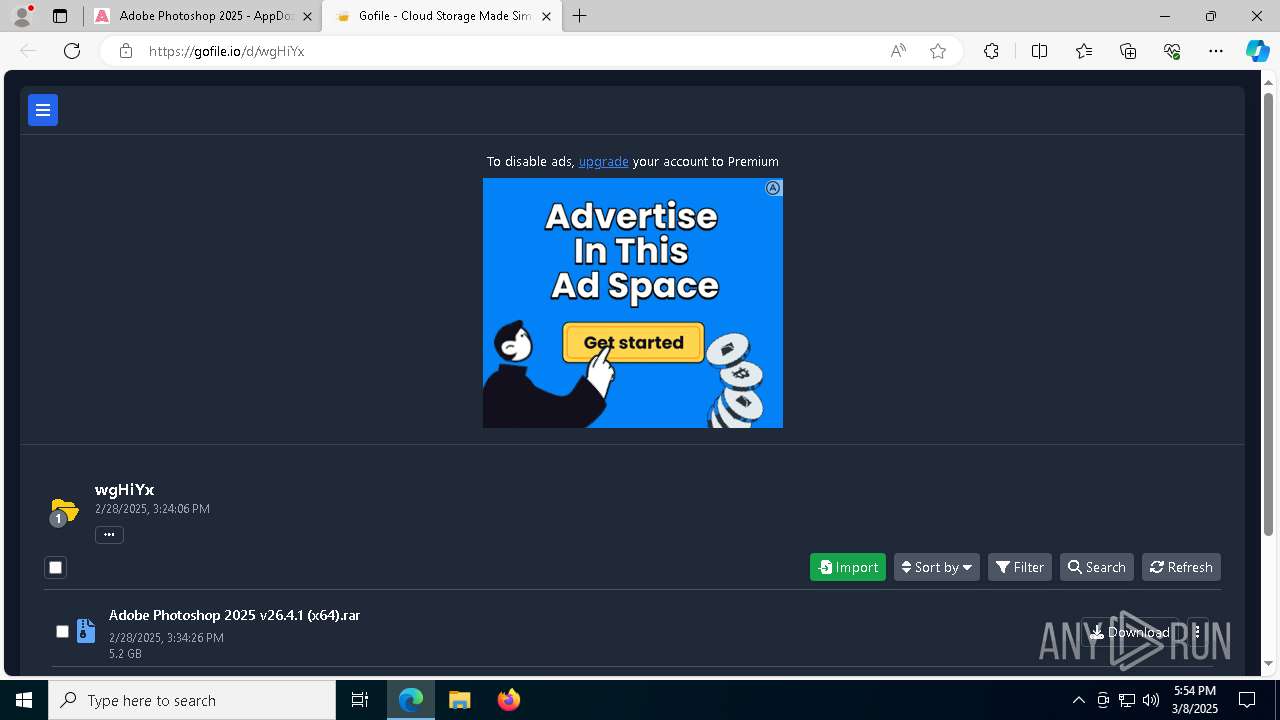Click Get started in the ad
The image size is (1280, 720).
tap(633, 342)
